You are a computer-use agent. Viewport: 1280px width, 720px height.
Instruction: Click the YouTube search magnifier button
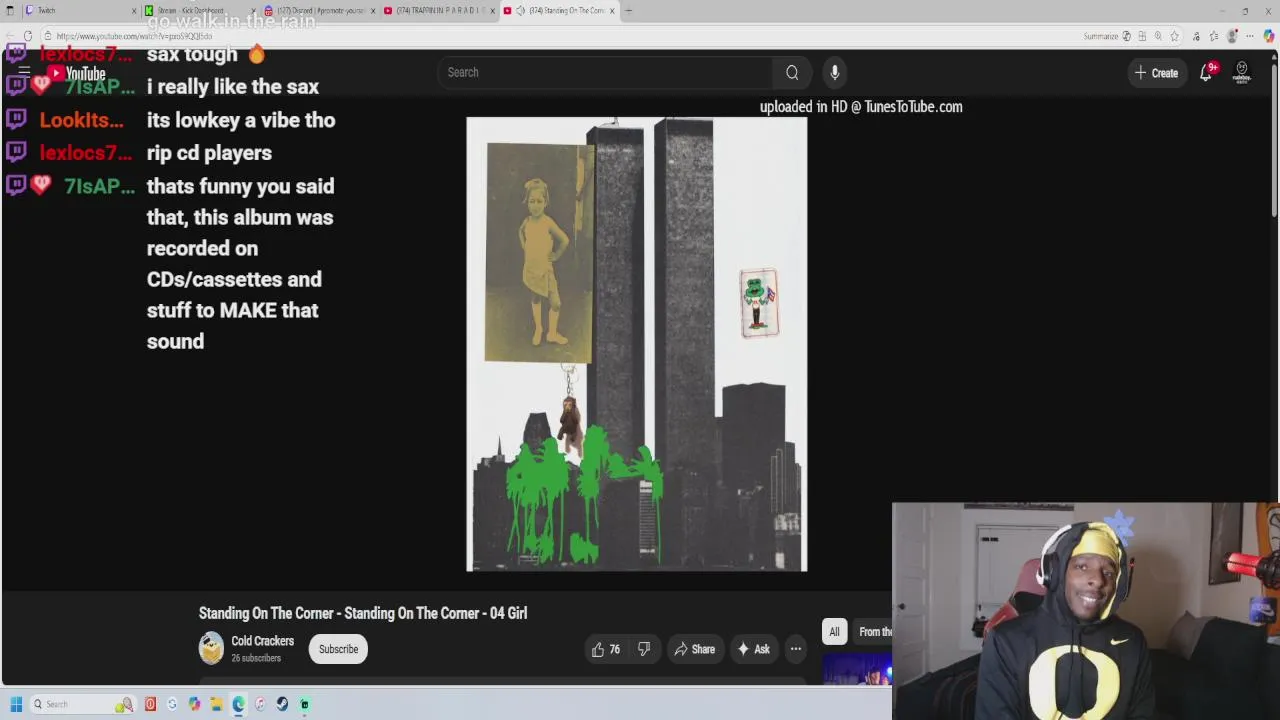click(x=792, y=72)
